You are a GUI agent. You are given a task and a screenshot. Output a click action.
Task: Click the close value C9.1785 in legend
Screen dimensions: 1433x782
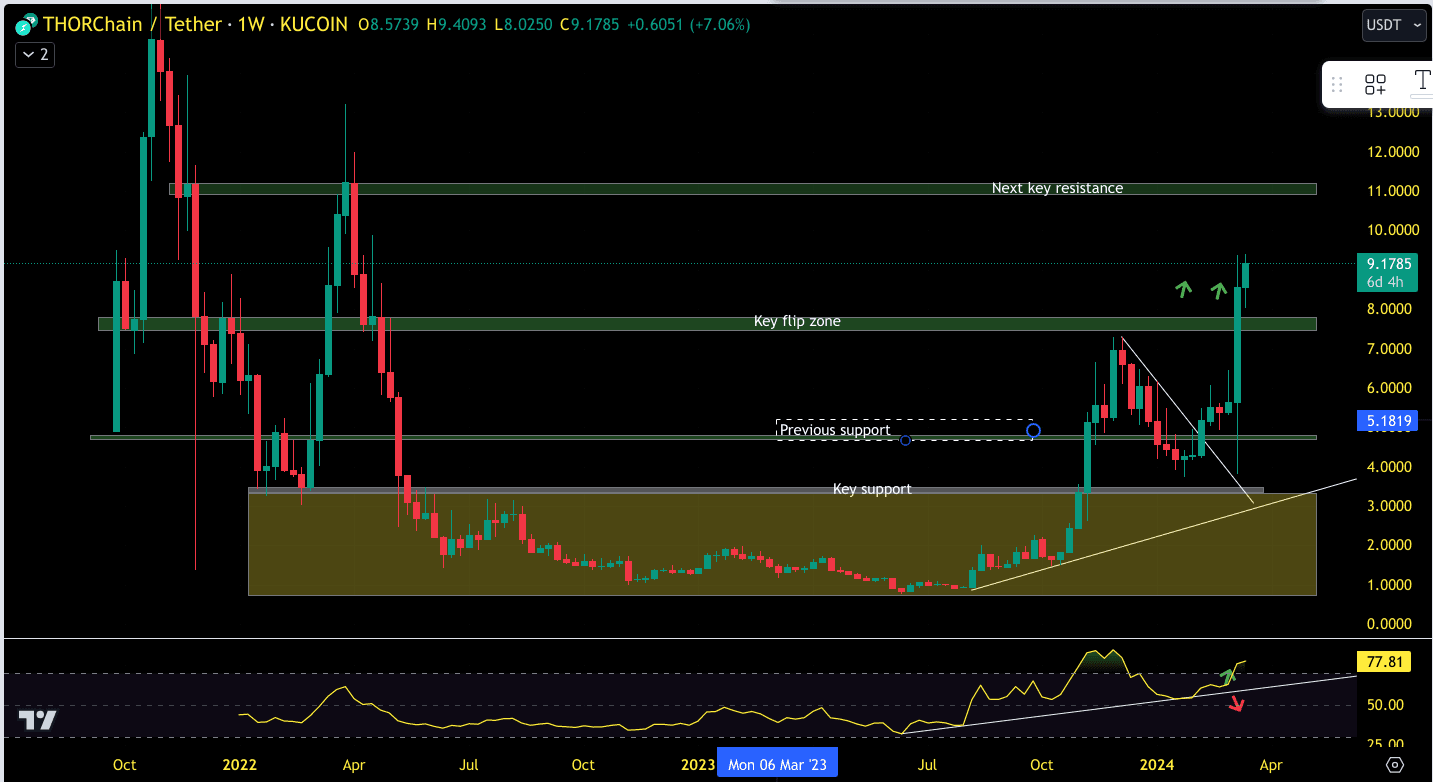(x=590, y=24)
